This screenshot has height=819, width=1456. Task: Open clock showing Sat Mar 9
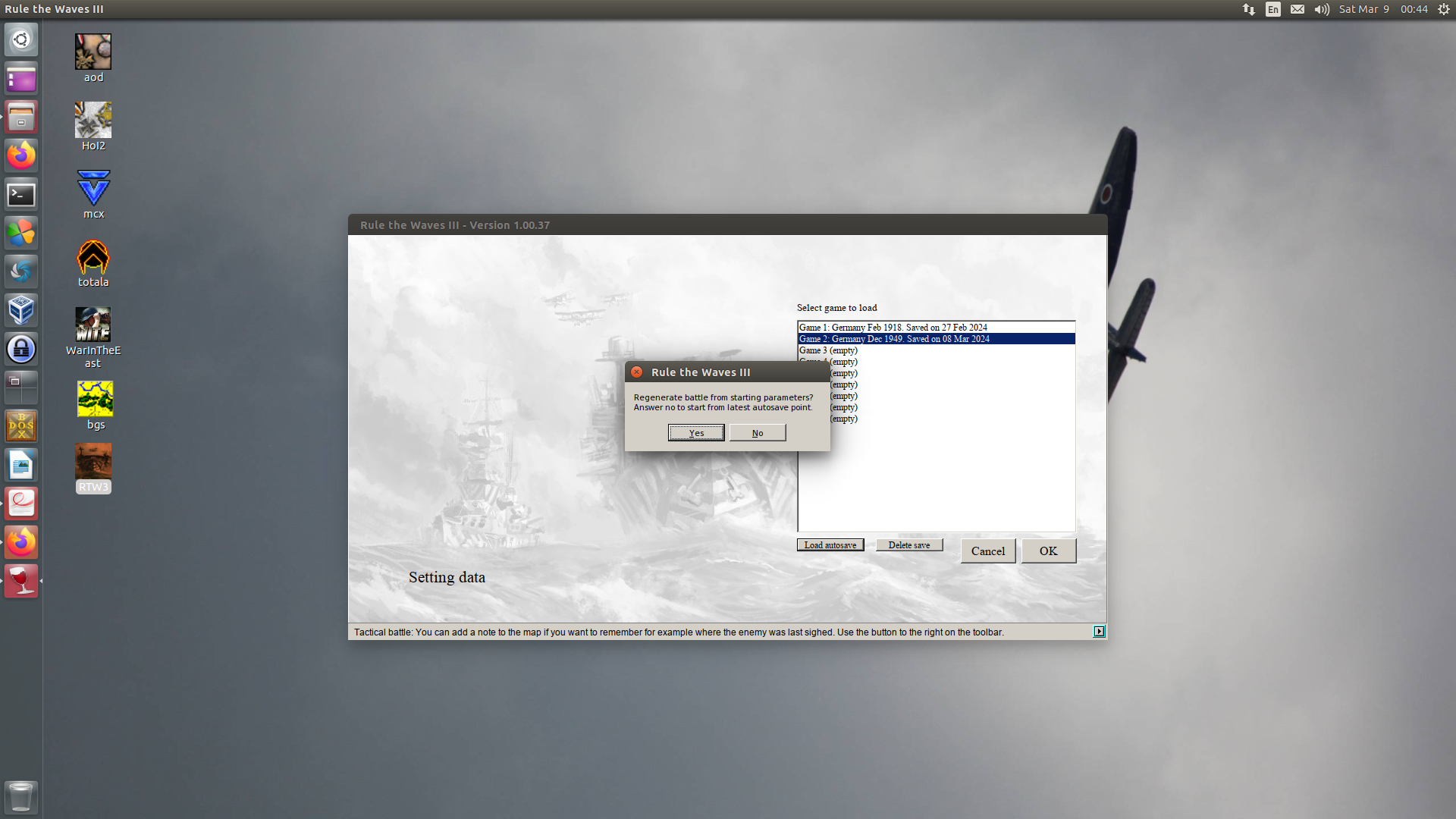[1383, 9]
